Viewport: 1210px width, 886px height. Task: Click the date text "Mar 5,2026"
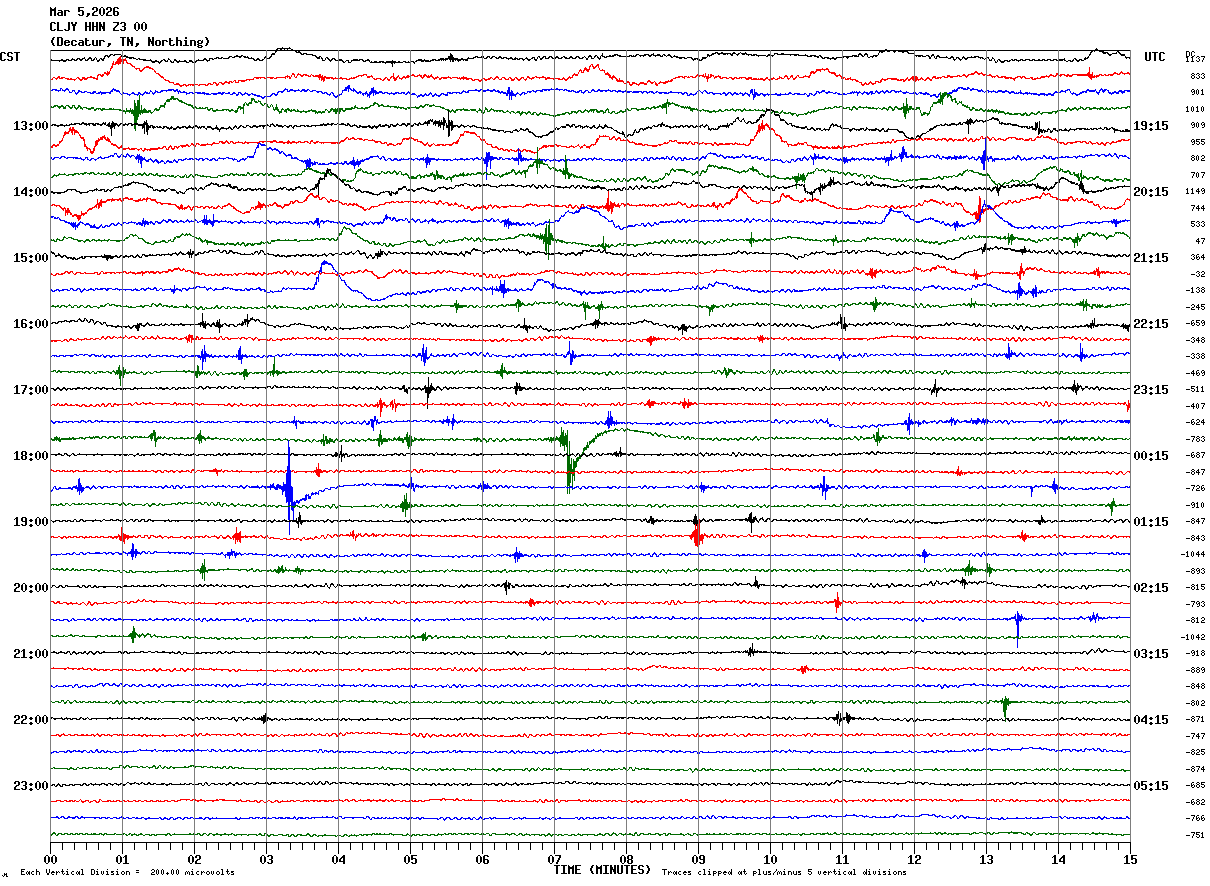(84, 12)
